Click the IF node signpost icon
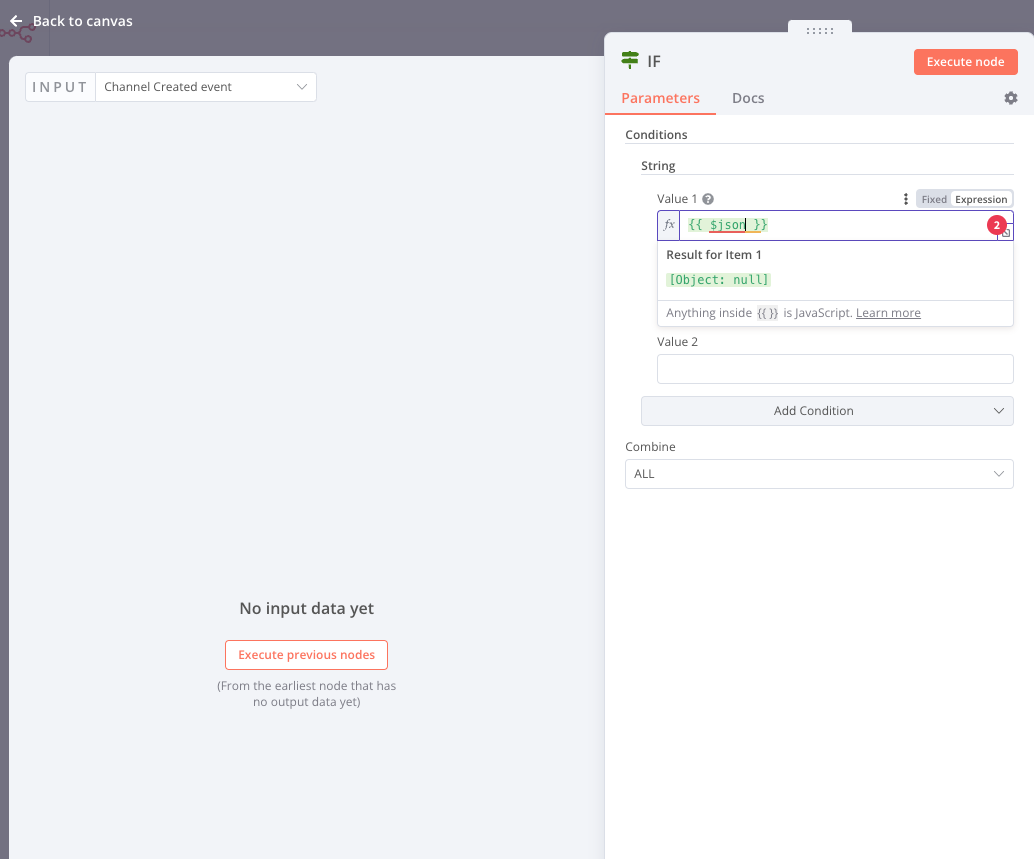This screenshot has height=859, width=1034. pyautogui.click(x=630, y=61)
